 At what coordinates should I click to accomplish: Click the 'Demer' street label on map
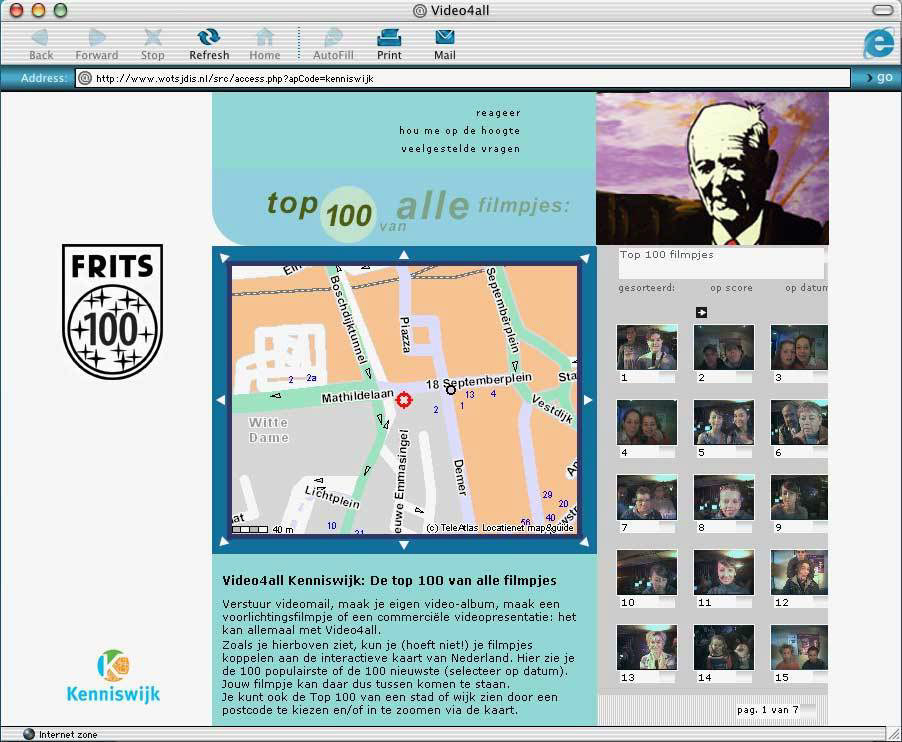[x=460, y=477]
